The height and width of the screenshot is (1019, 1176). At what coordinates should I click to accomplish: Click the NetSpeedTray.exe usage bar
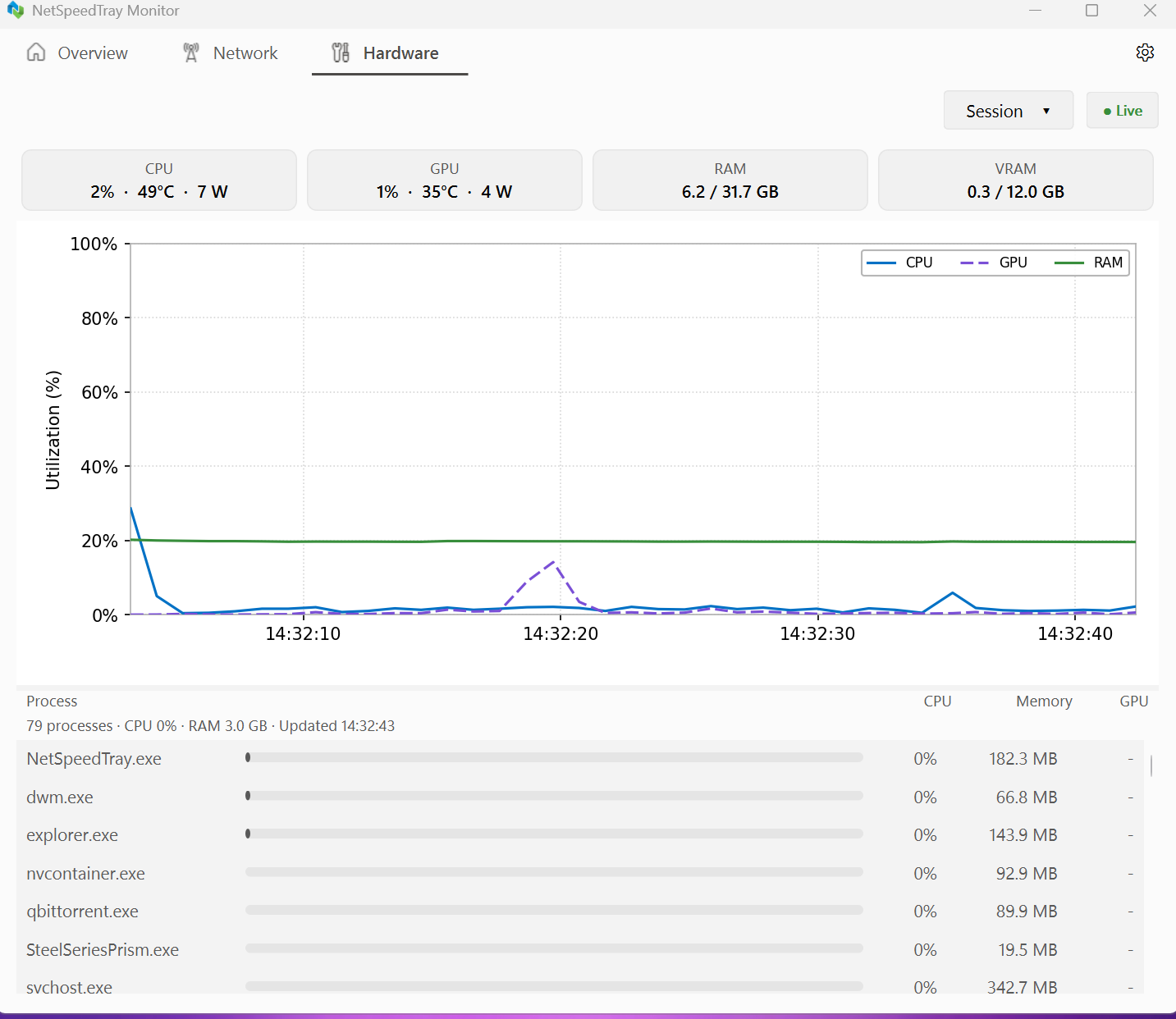tap(554, 758)
